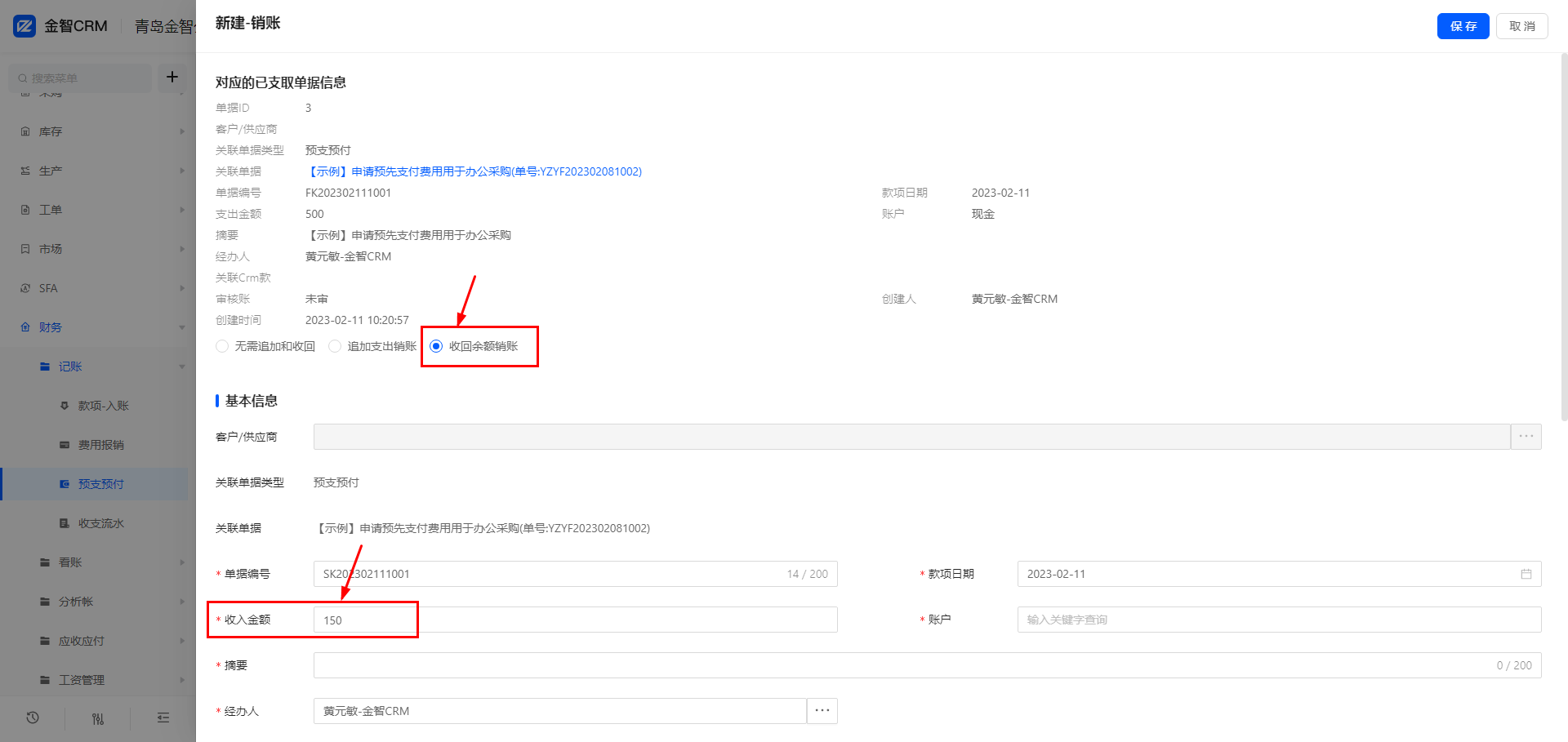Image resolution: width=1568 pixels, height=742 pixels.
Task: Open 经办人 picker ellipsis button
Action: [822, 711]
